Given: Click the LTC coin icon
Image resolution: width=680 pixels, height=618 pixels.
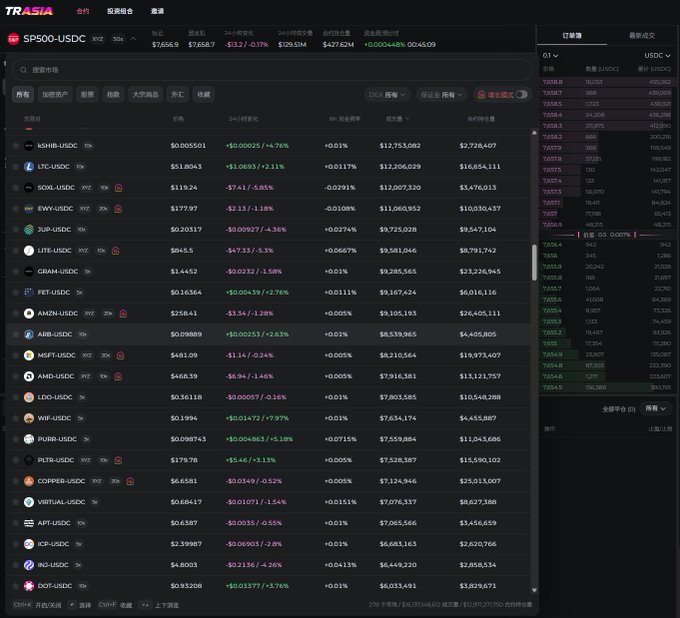Looking at the screenshot, I should click(x=29, y=167).
